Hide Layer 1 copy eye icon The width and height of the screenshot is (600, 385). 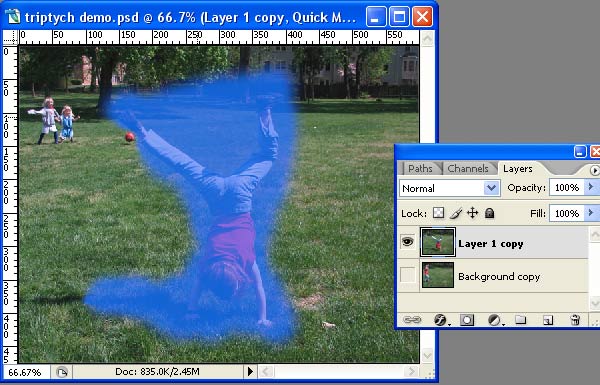tap(408, 241)
